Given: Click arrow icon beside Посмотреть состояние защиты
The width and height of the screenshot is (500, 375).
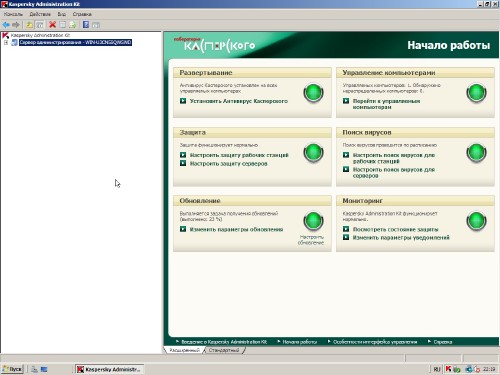Looking at the screenshot, I should (346, 229).
